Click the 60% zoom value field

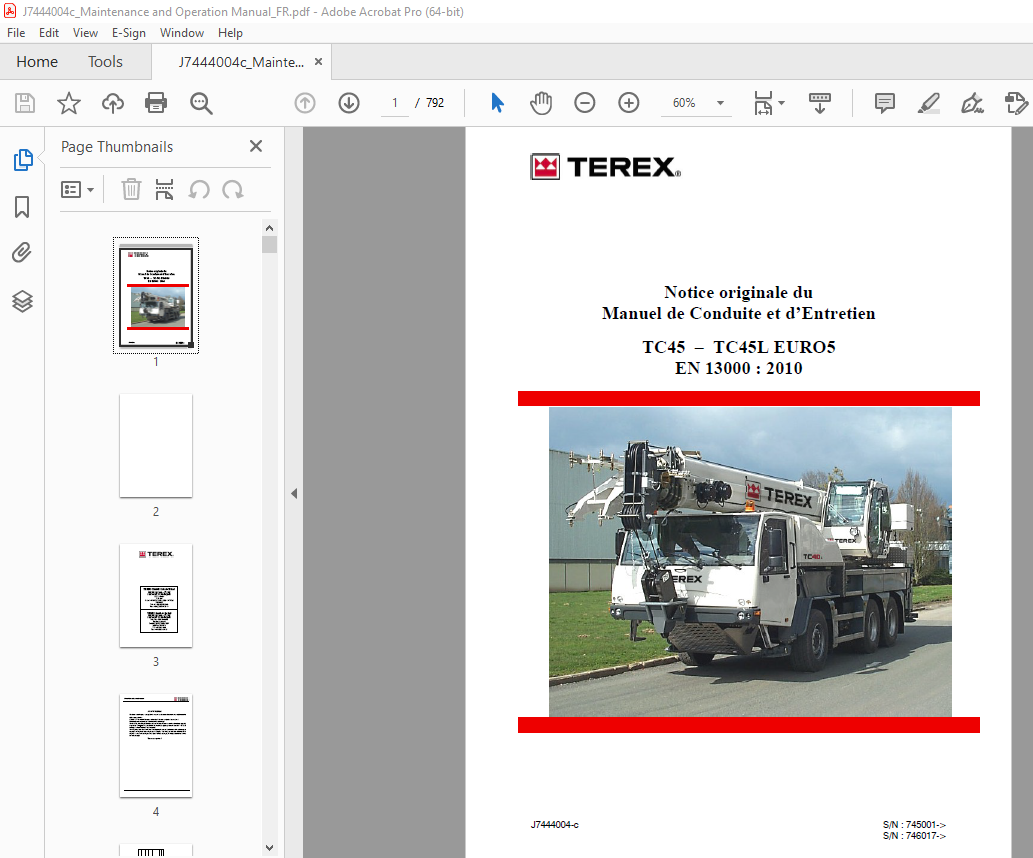point(684,103)
